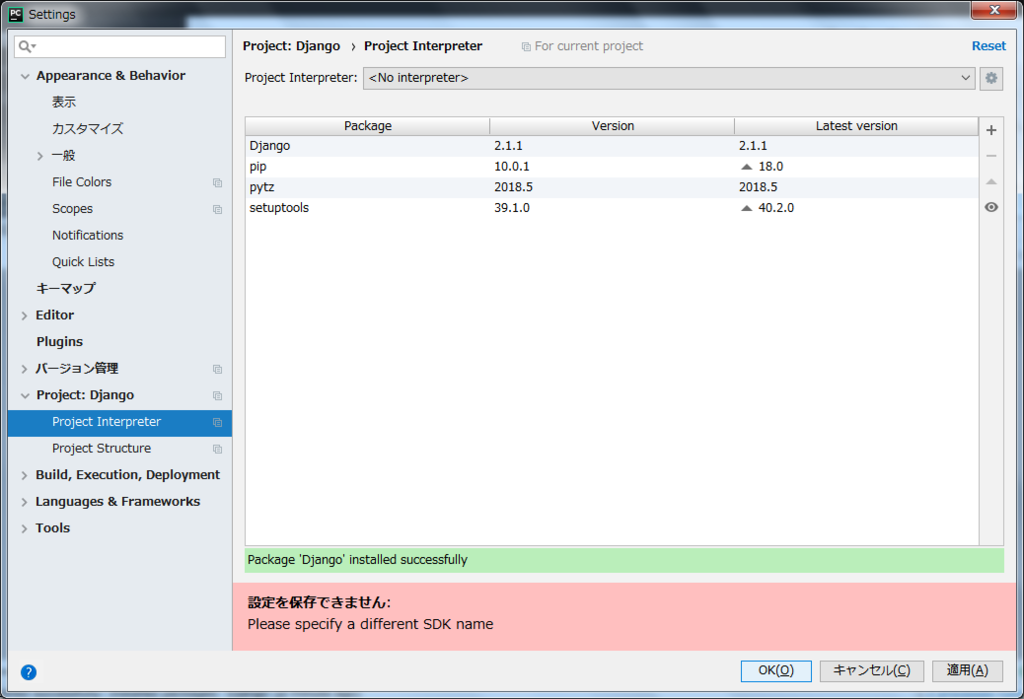Open the Plugins settings page
Image resolution: width=1024 pixels, height=699 pixels.
coord(59,342)
